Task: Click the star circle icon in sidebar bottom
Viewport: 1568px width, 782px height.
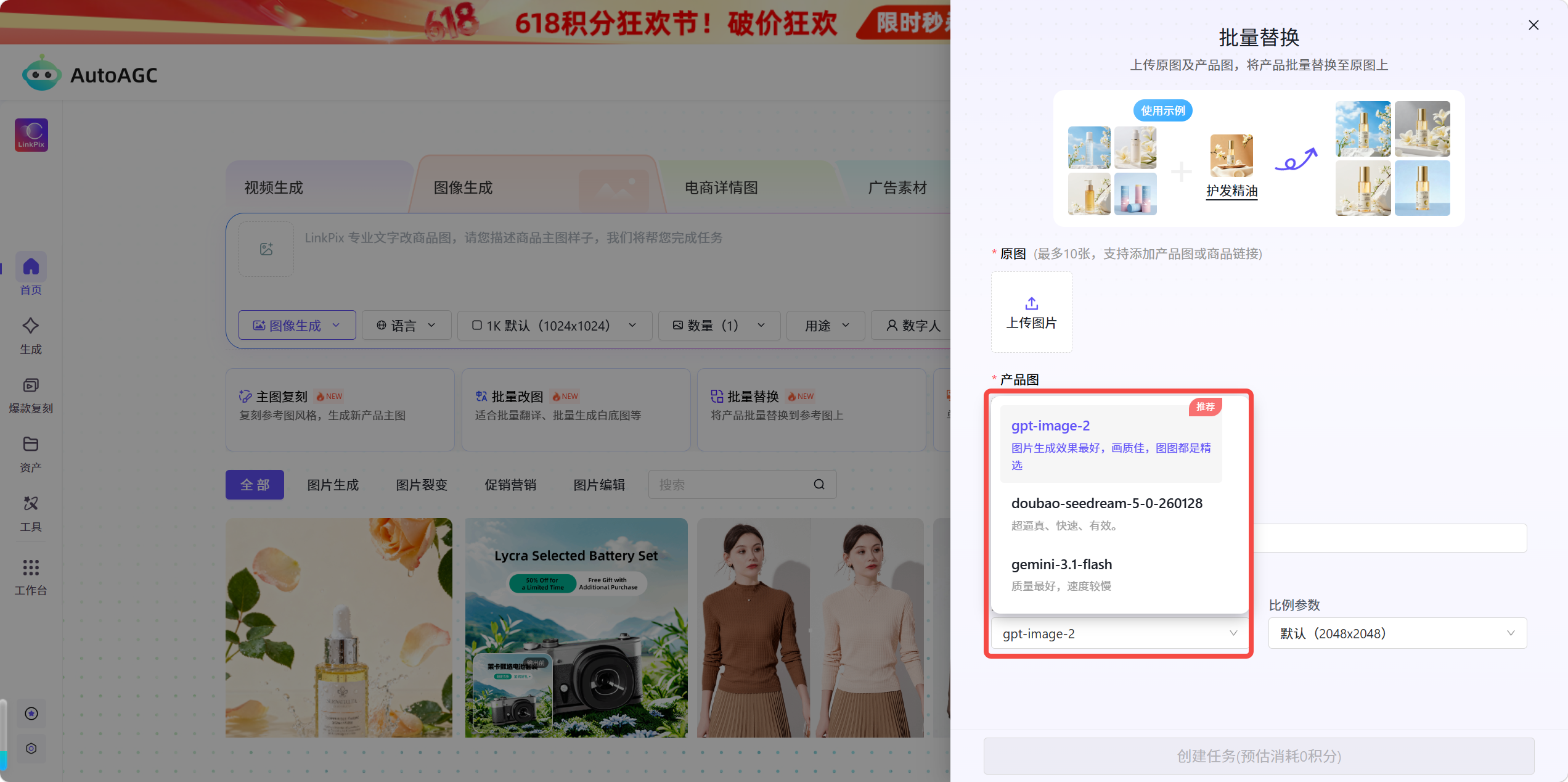Action: (x=31, y=714)
